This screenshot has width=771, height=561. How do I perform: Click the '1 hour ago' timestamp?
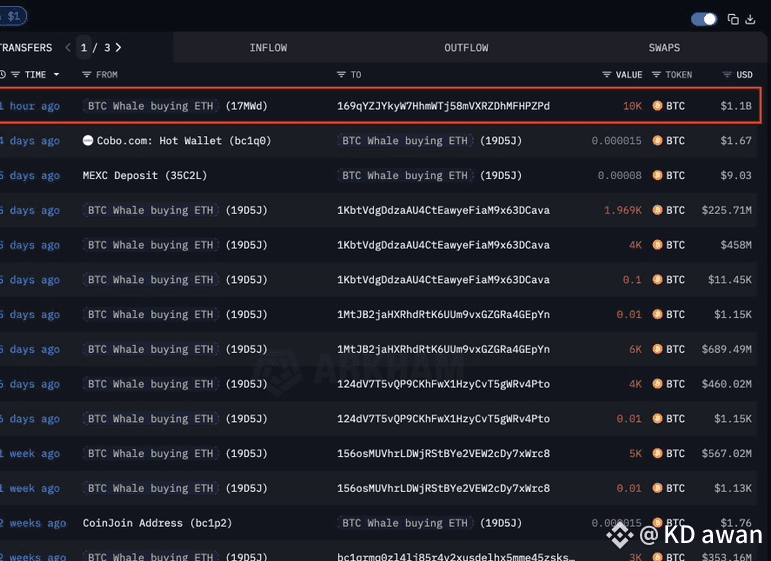(30, 106)
